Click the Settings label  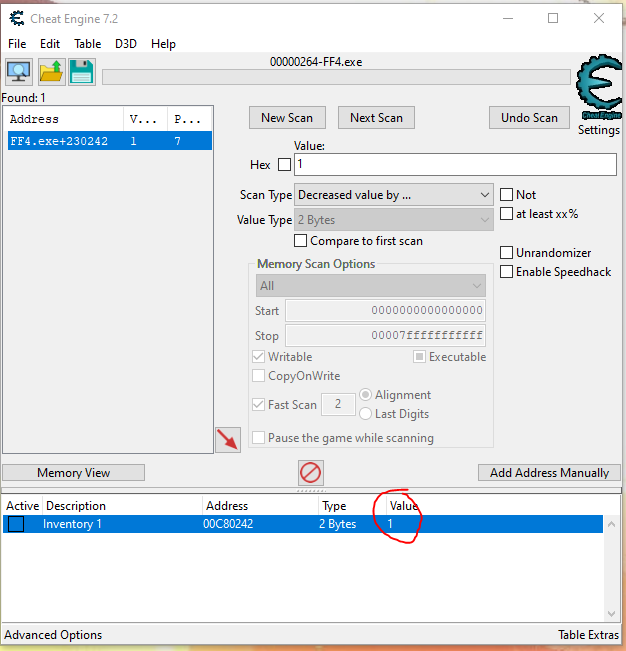(x=599, y=130)
